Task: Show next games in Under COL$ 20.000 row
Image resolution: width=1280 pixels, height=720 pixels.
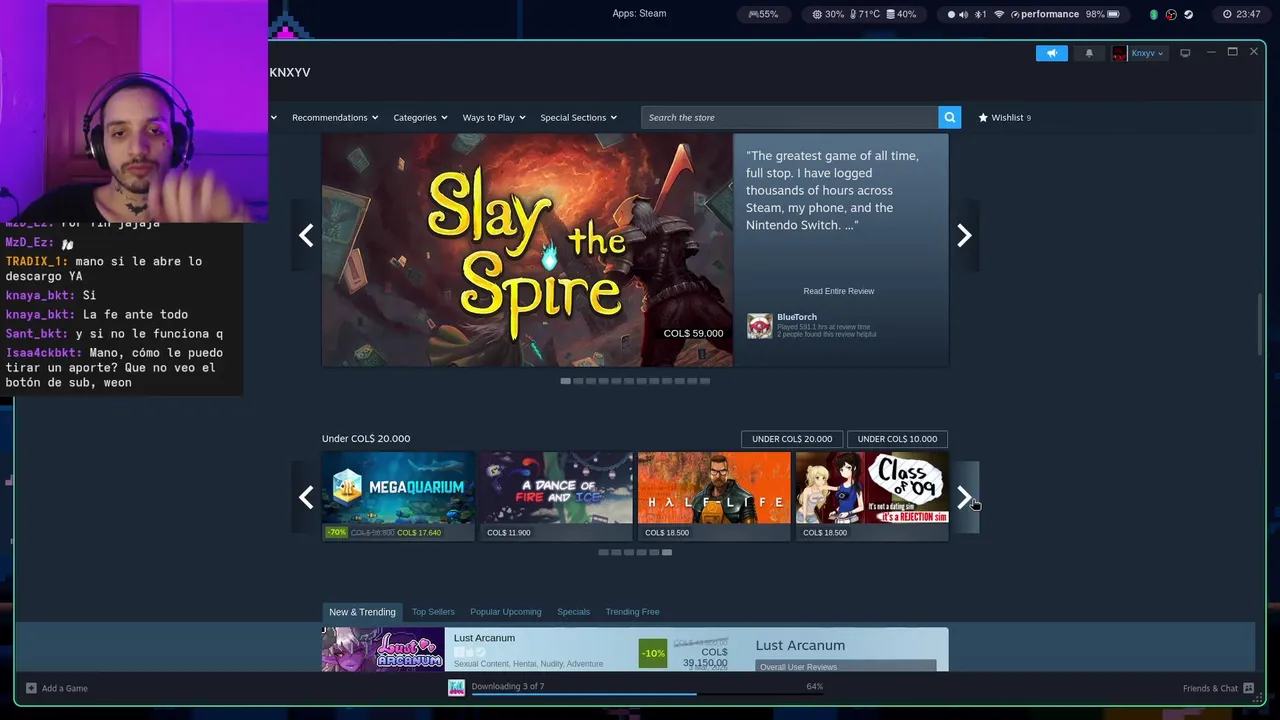Action: (x=964, y=497)
